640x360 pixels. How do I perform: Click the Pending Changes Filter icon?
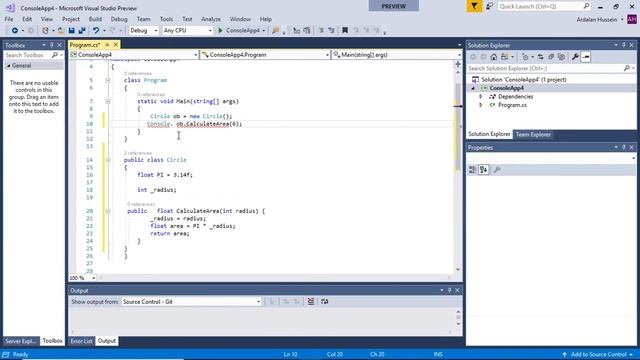pyautogui.click(x=525, y=57)
